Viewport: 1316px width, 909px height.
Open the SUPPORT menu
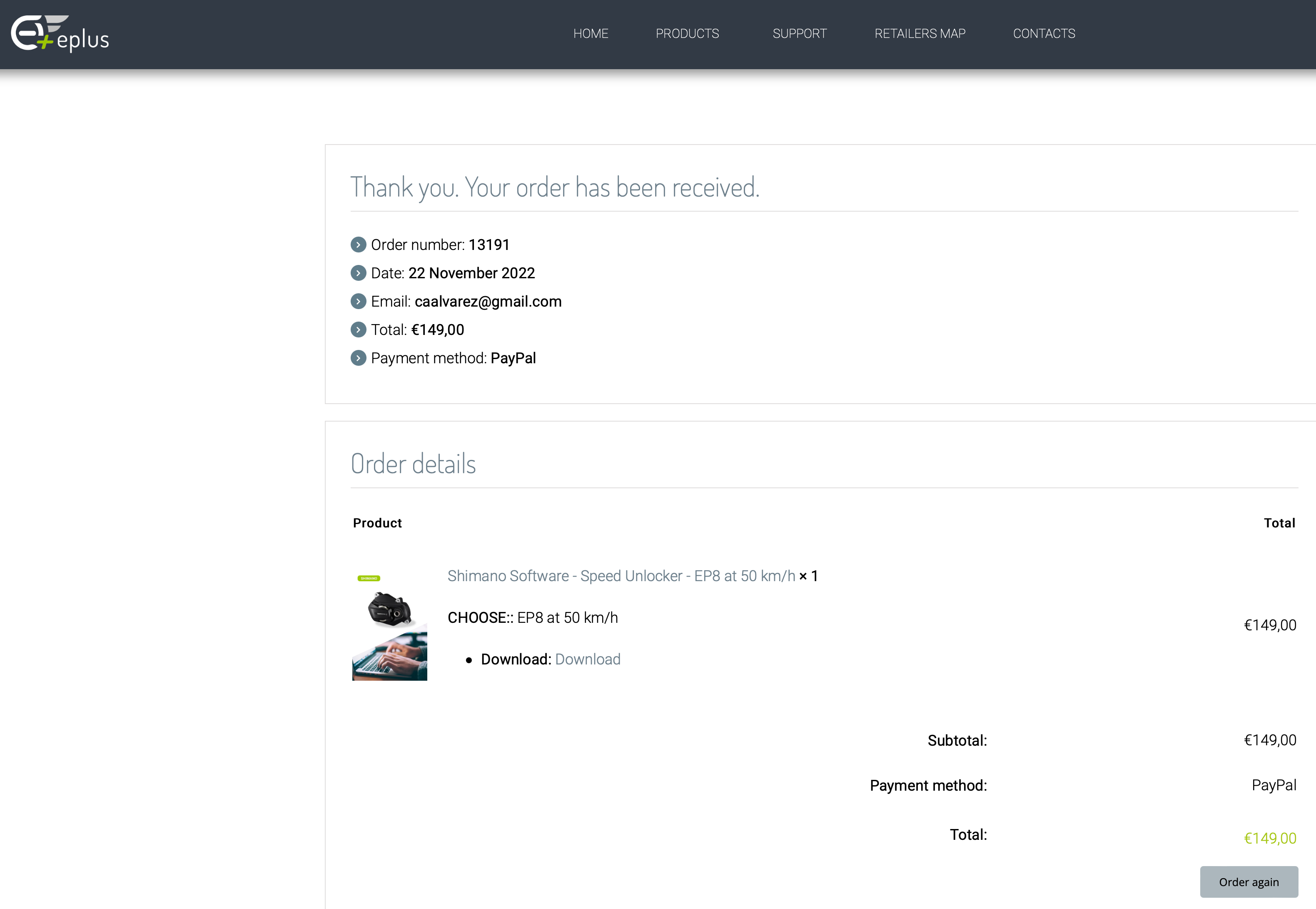coord(799,34)
